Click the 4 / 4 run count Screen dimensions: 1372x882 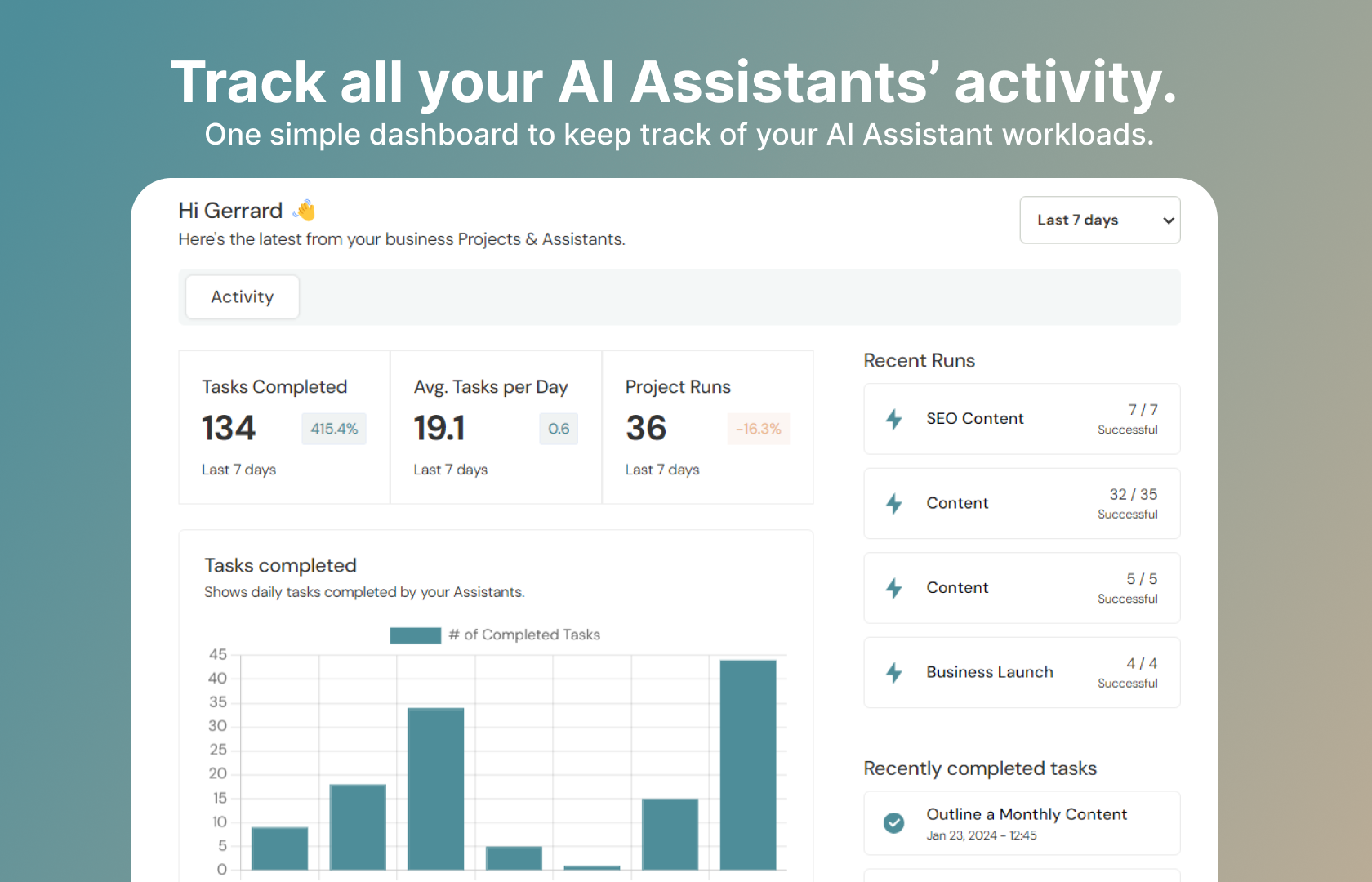click(1142, 664)
